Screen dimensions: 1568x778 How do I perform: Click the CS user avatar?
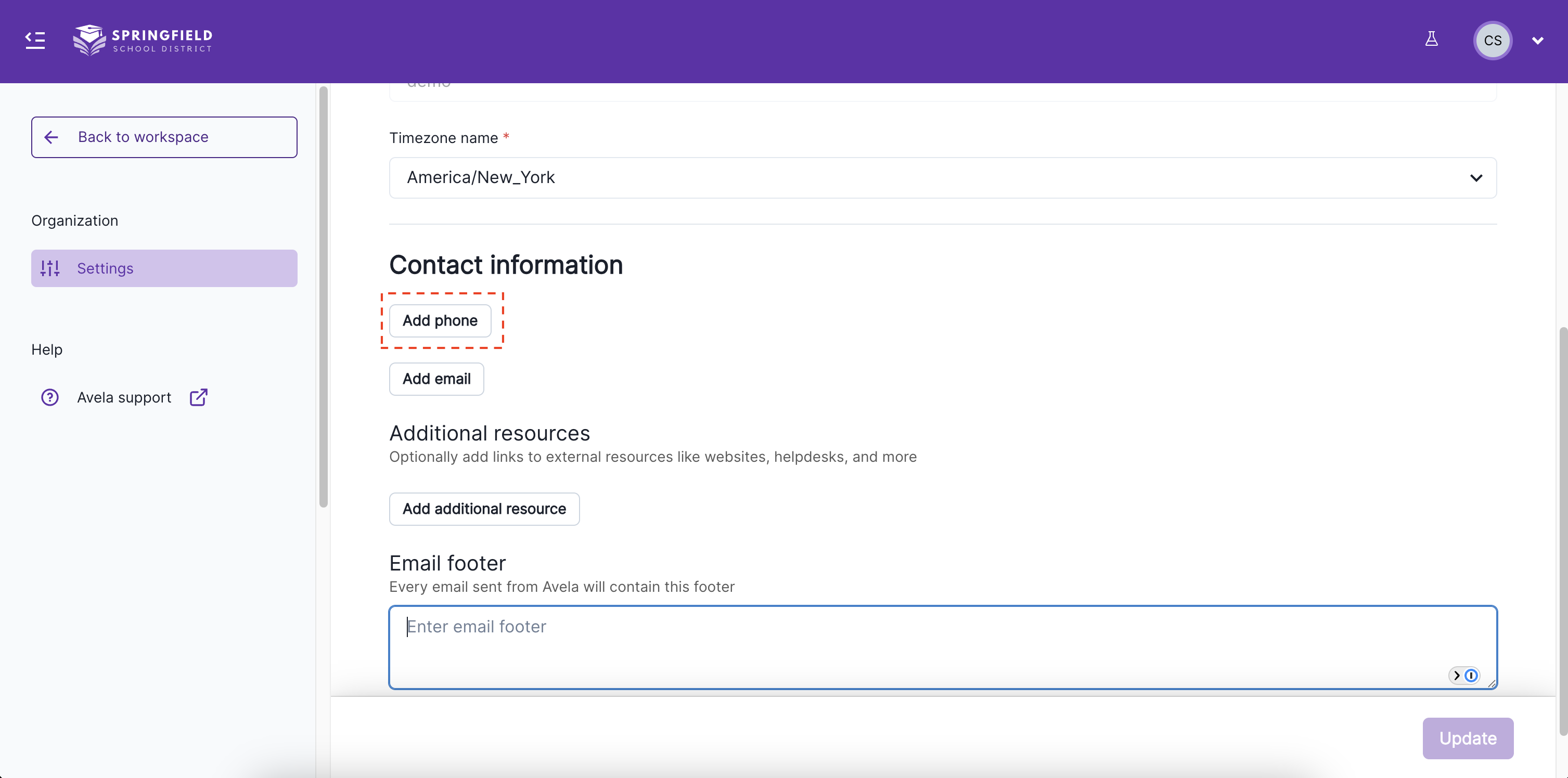[1492, 40]
